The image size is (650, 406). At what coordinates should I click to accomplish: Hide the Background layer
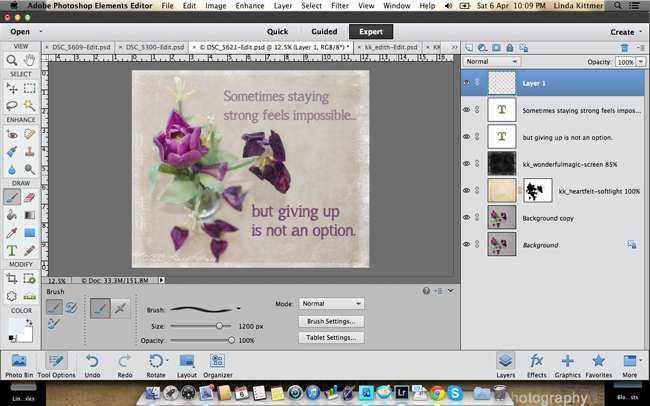pos(466,244)
